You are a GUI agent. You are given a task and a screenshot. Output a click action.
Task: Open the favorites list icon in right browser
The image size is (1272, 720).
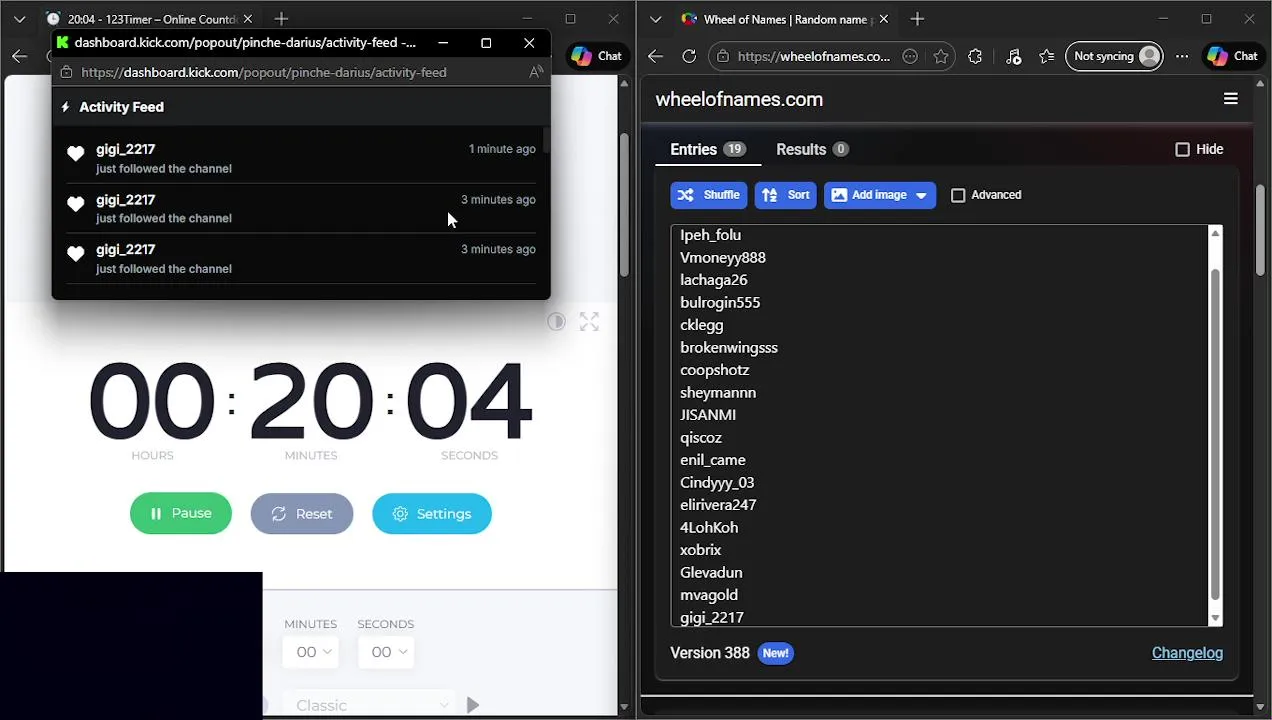pos(1046,56)
